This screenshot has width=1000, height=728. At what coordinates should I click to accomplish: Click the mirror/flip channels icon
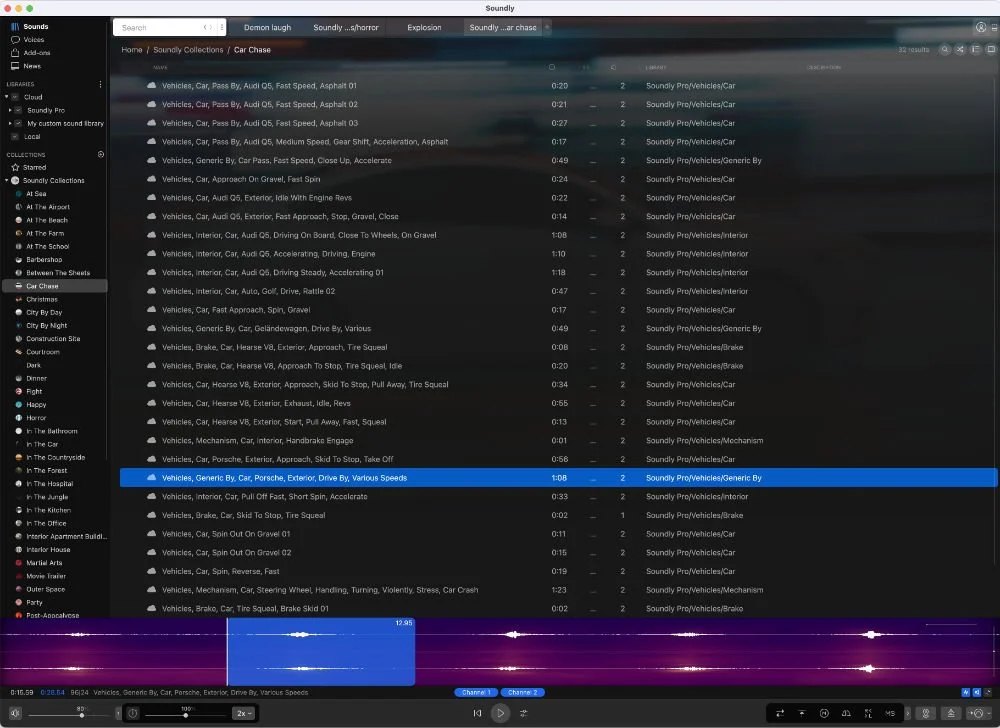pyautogui.click(x=846, y=713)
